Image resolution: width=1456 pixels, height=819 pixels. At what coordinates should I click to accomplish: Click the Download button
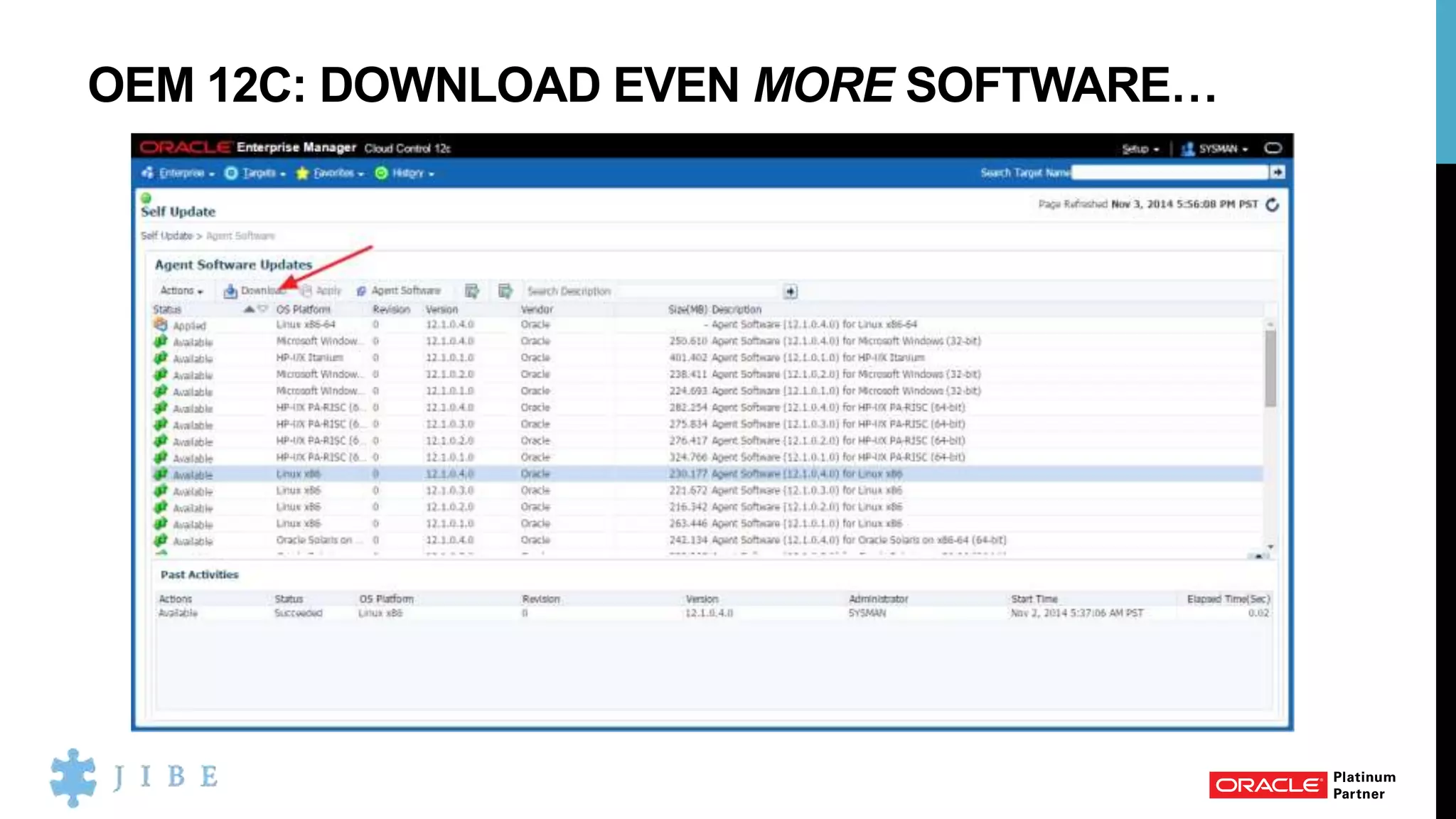click(x=255, y=291)
